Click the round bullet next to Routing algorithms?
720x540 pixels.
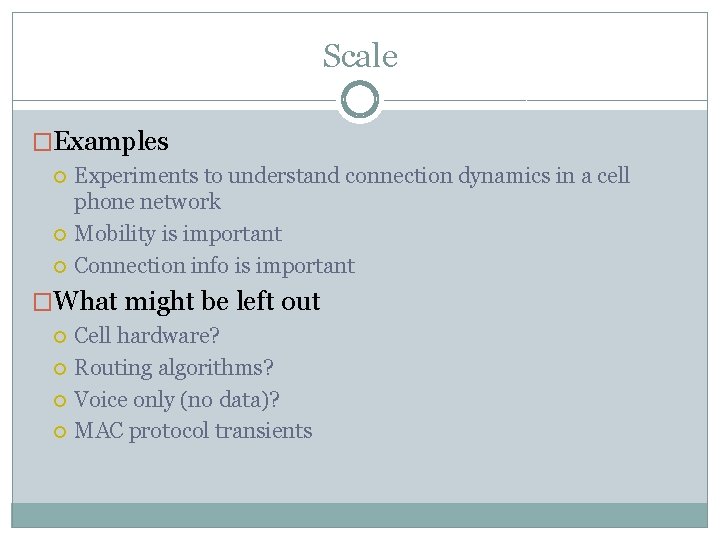(60, 369)
